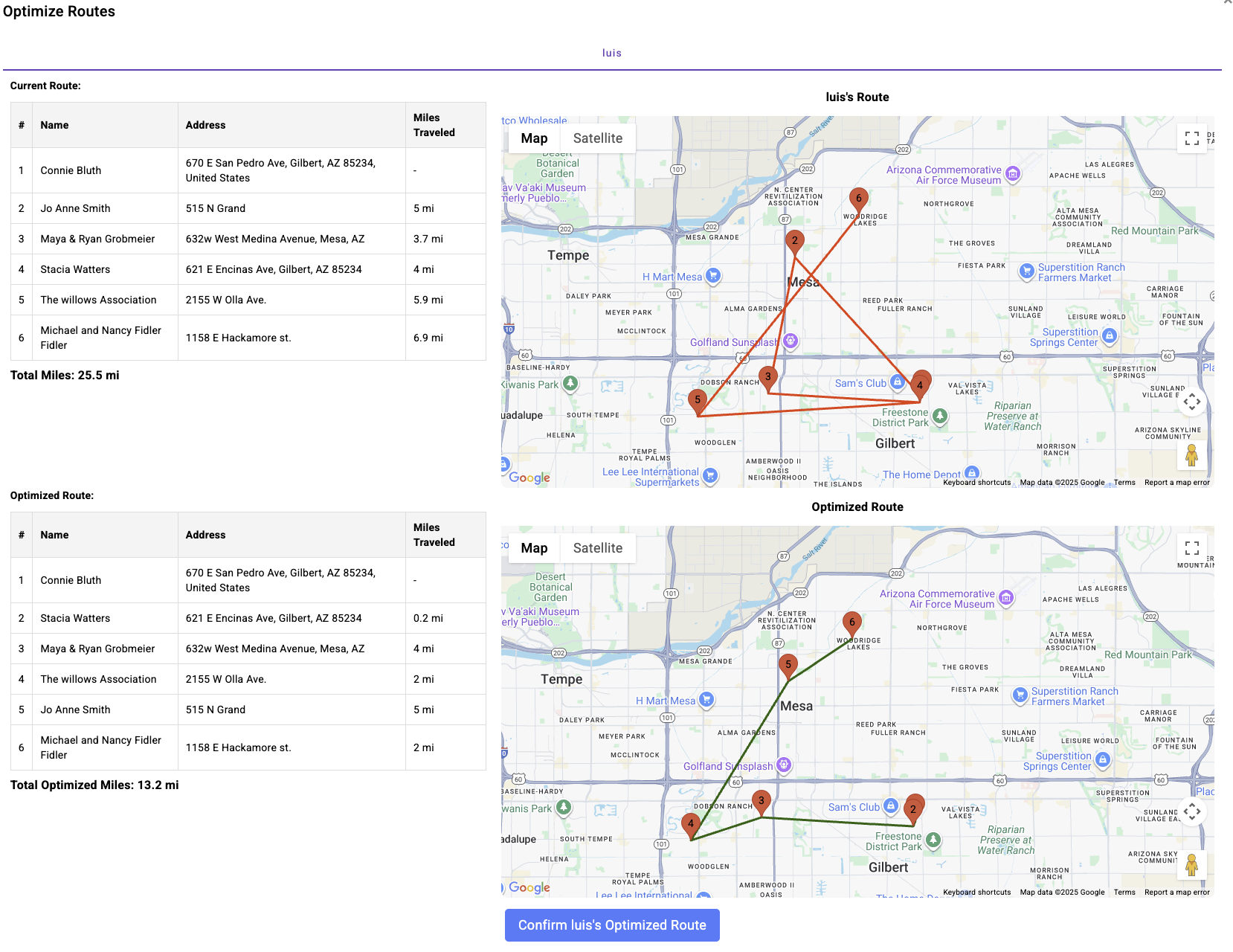Select the Superstition Springs Center mall icon
This screenshot has width=1233, height=952.
point(1109,336)
